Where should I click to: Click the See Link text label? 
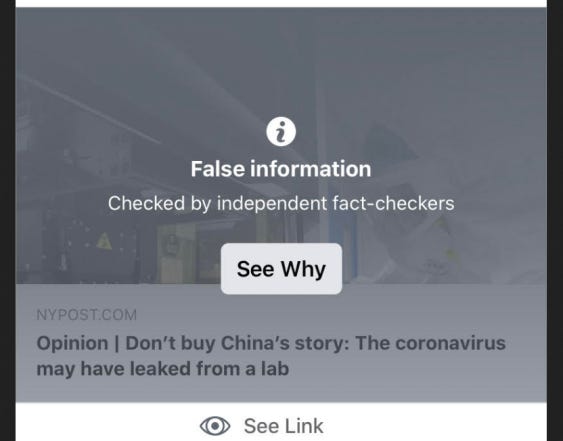point(284,426)
